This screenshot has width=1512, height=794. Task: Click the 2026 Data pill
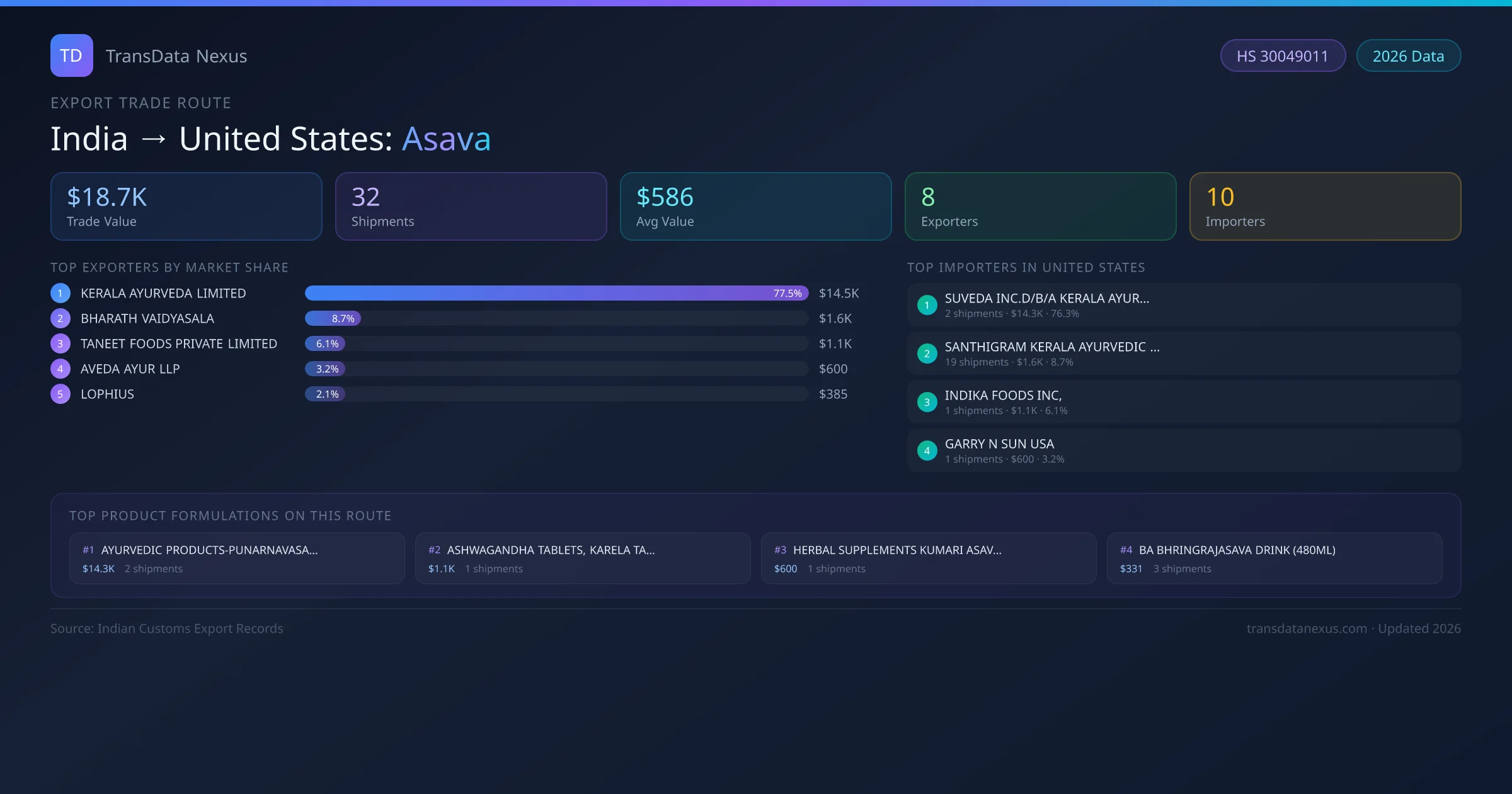(x=1408, y=56)
